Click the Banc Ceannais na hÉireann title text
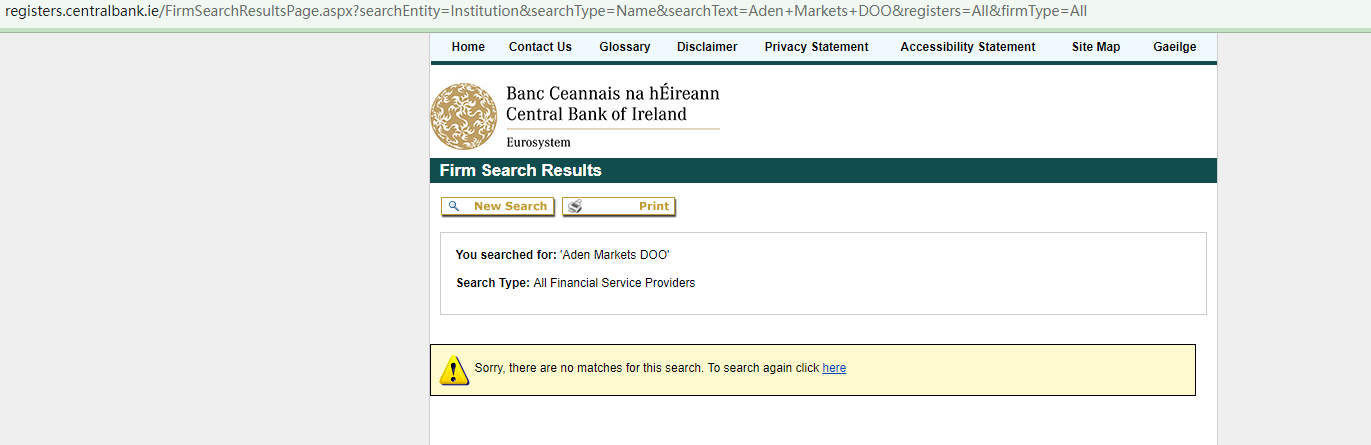The height and width of the screenshot is (445, 1371). click(612, 94)
